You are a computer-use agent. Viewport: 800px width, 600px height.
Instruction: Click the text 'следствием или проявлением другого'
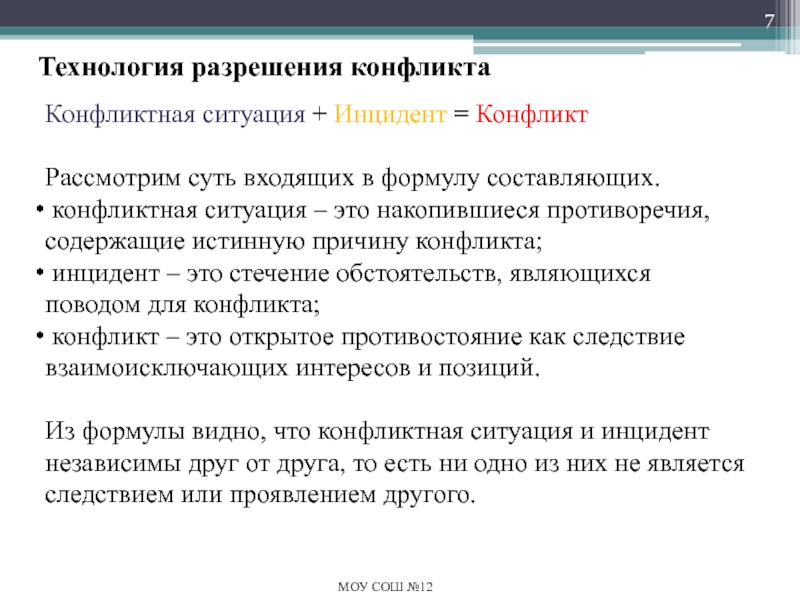(x=259, y=494)
